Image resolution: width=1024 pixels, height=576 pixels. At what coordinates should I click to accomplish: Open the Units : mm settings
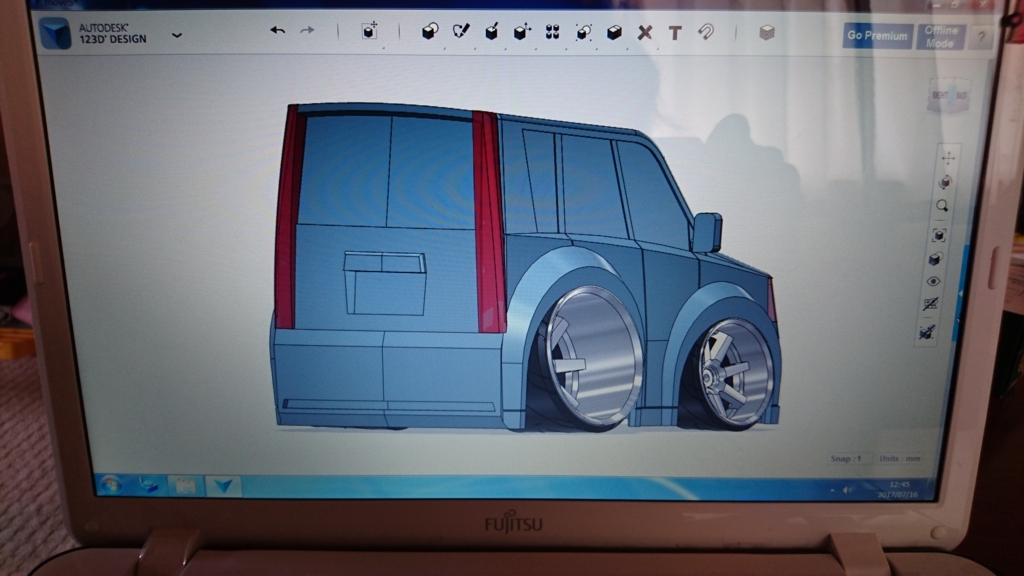[x=900, y=458]
